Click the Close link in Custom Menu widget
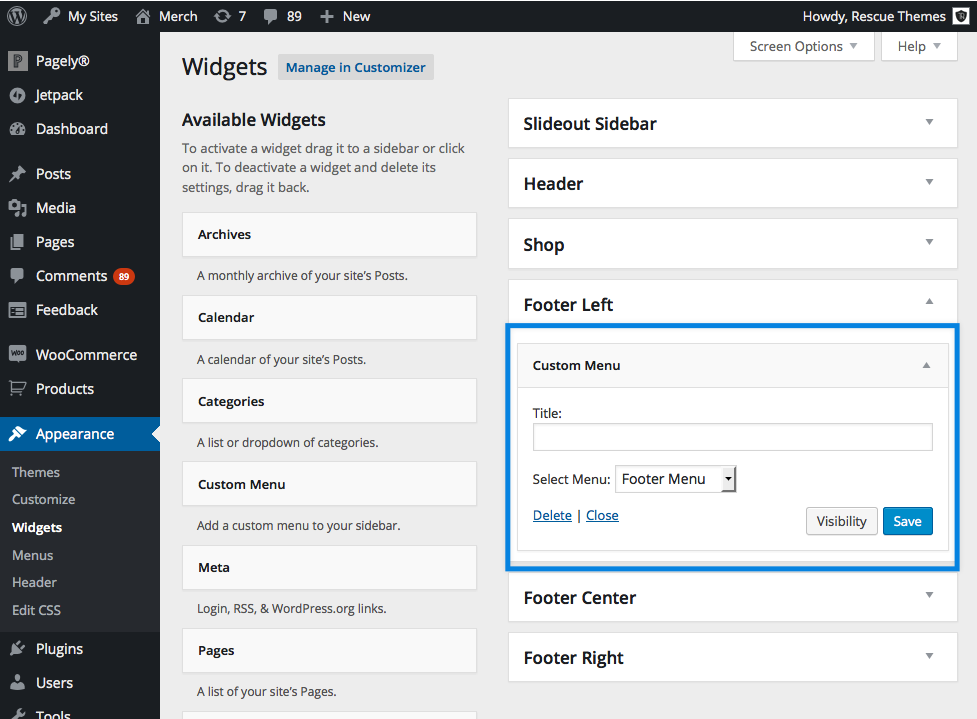Image resolution: width=977 pixels, height=719 pixels. (x=602, y=515)
